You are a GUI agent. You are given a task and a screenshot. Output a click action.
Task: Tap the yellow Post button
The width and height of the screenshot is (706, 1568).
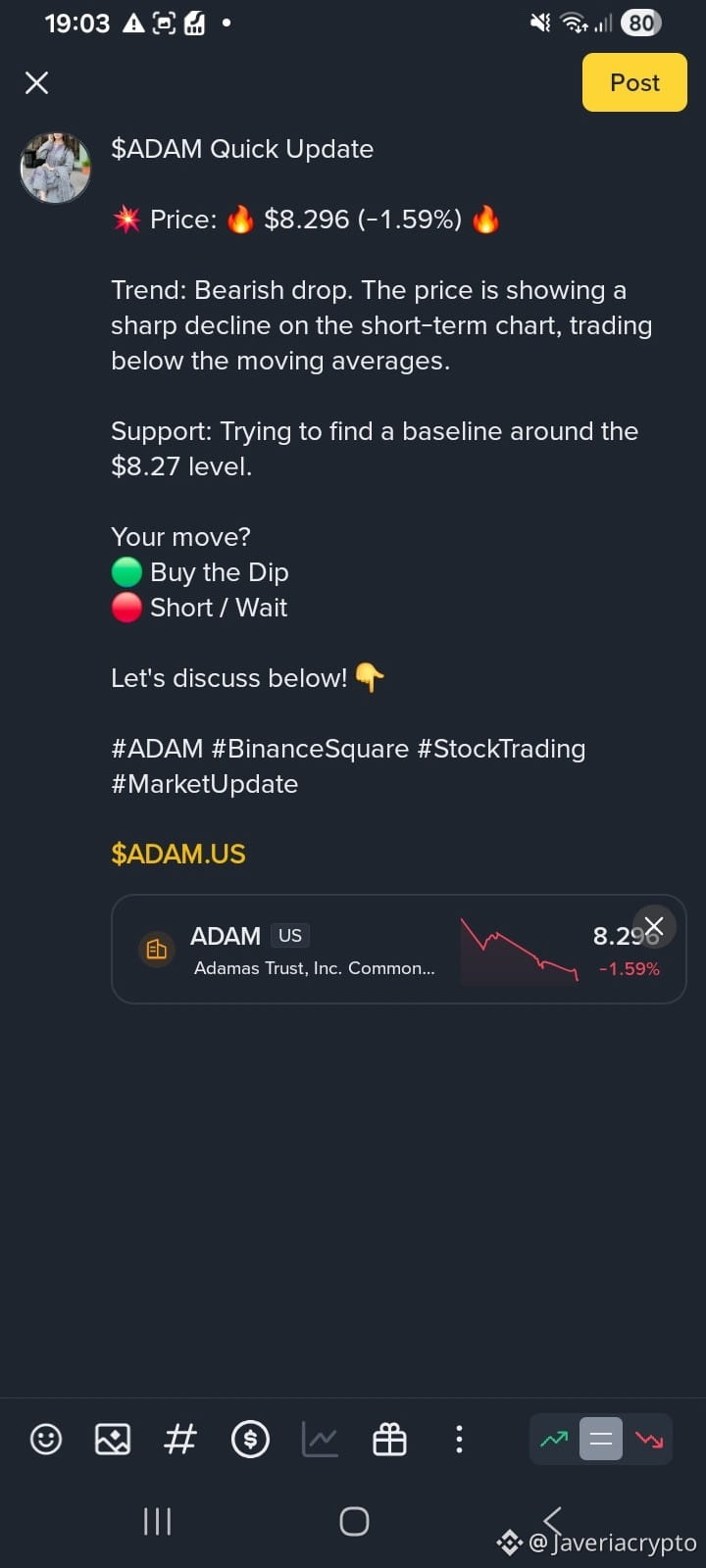coord(634,82)
